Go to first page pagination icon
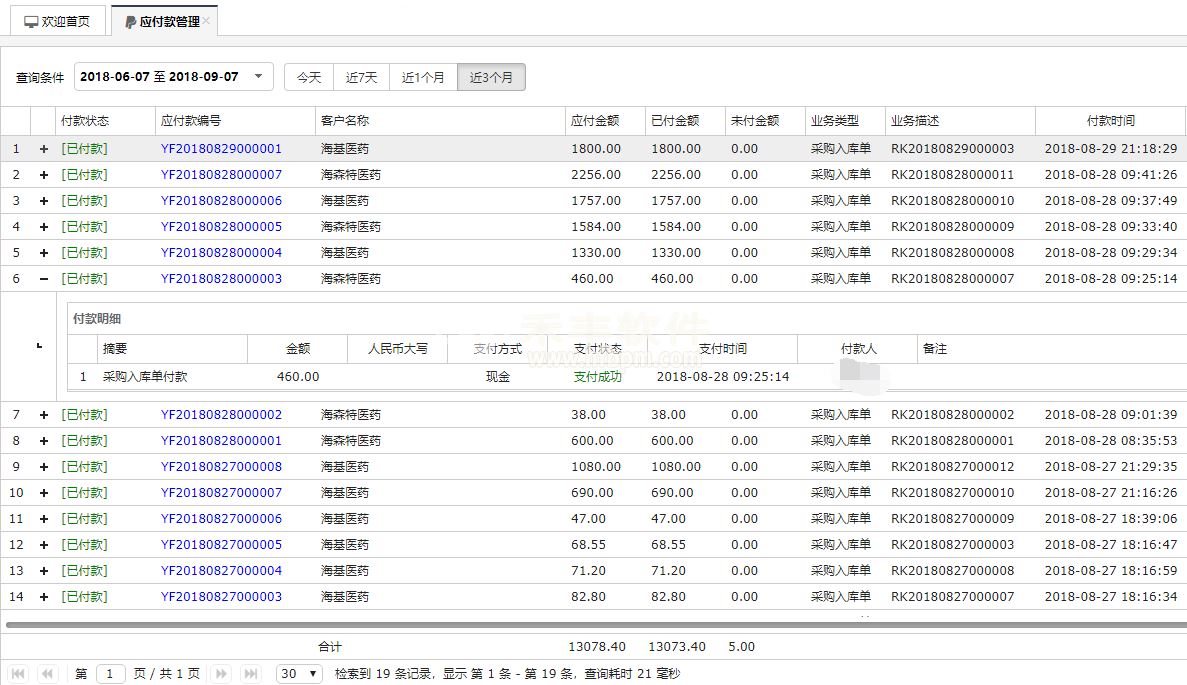 18,674
